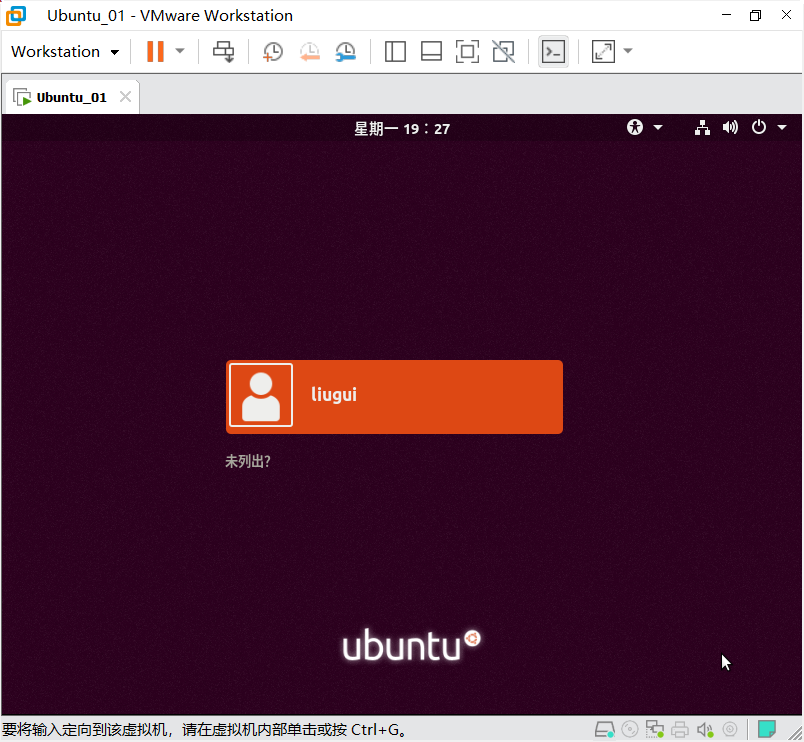Open the Workstation menu
804x742 pixels.
pos(65,52)
